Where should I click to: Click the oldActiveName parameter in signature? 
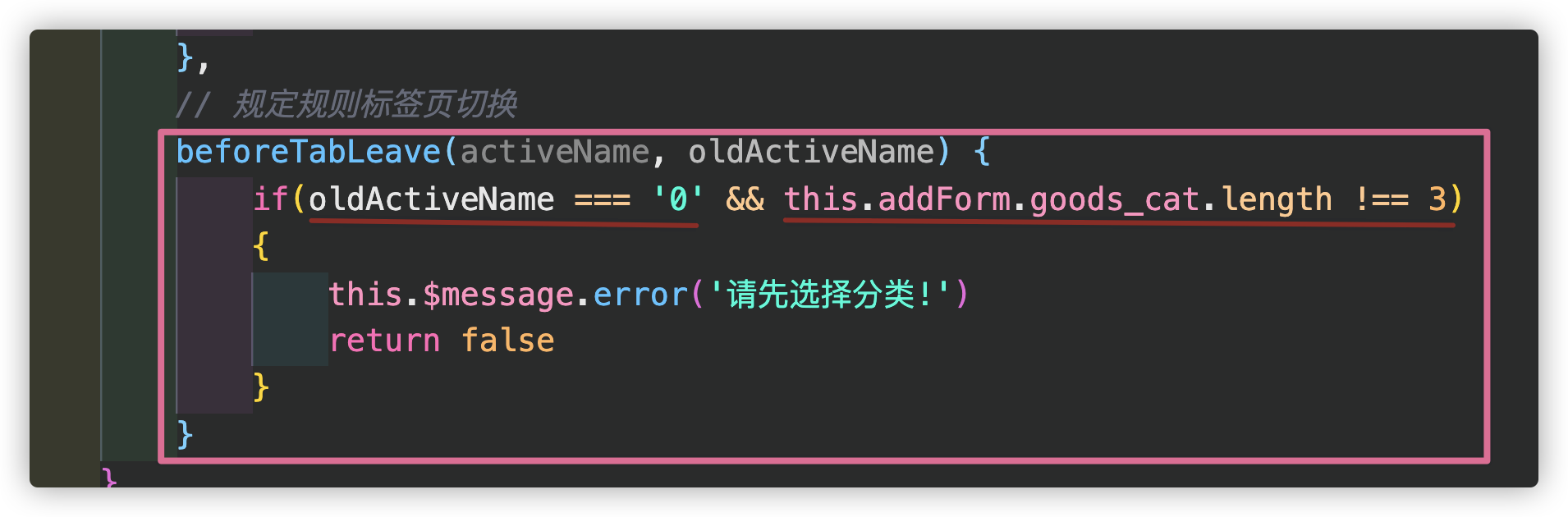(x=811, y=152)
